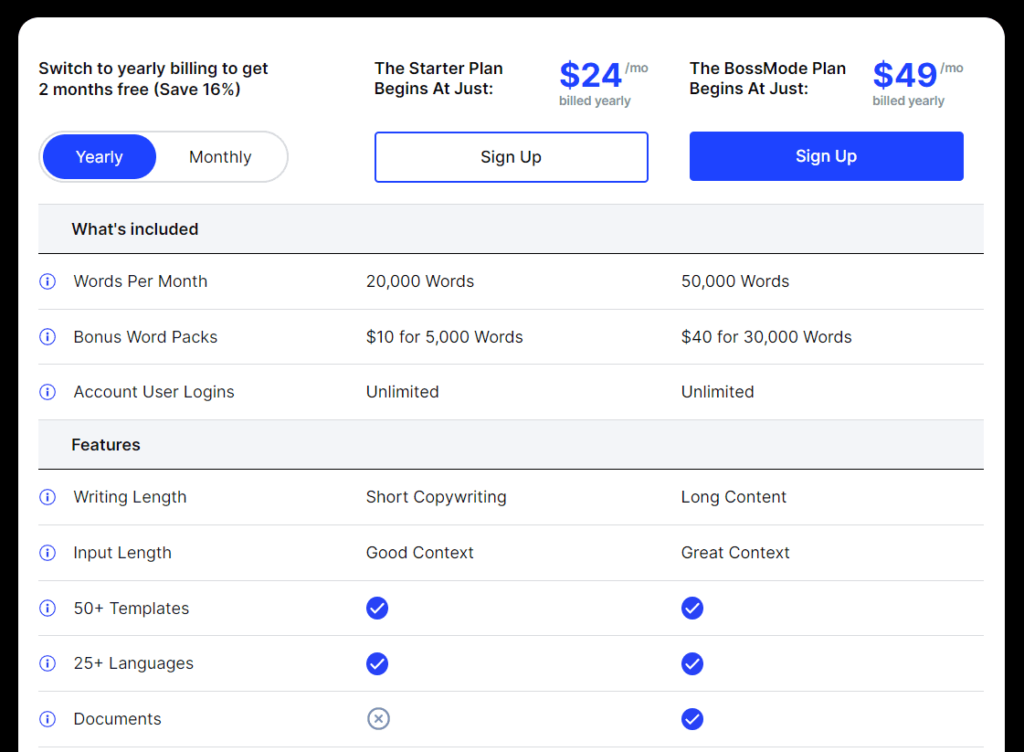Screen dimensions: 1024x752
Task: Click the Features section header
Action: point(106,445)
